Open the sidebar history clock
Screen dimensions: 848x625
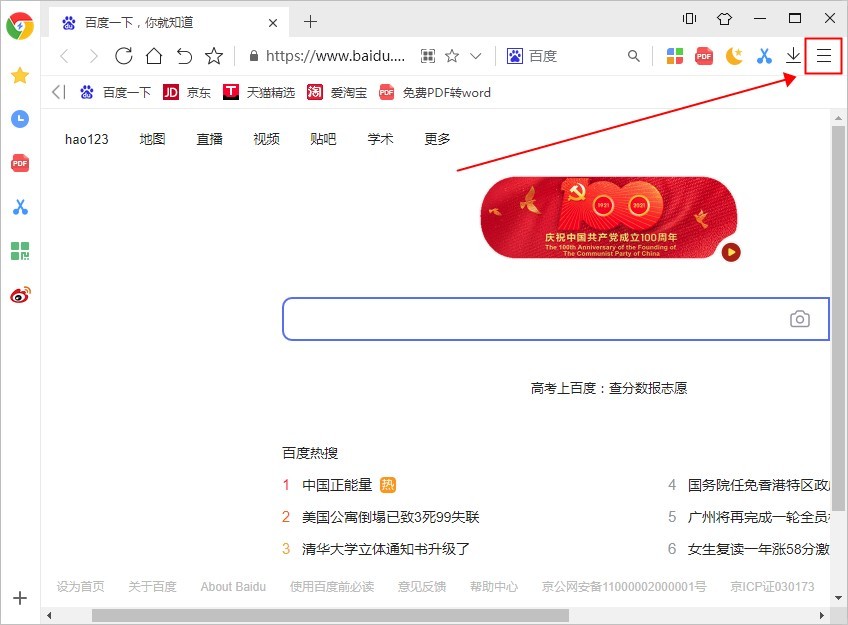click(20, 119)
